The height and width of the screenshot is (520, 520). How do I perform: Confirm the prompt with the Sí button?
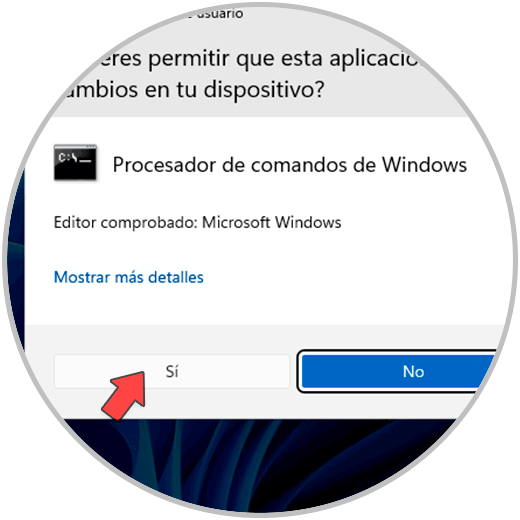(172, 371)
